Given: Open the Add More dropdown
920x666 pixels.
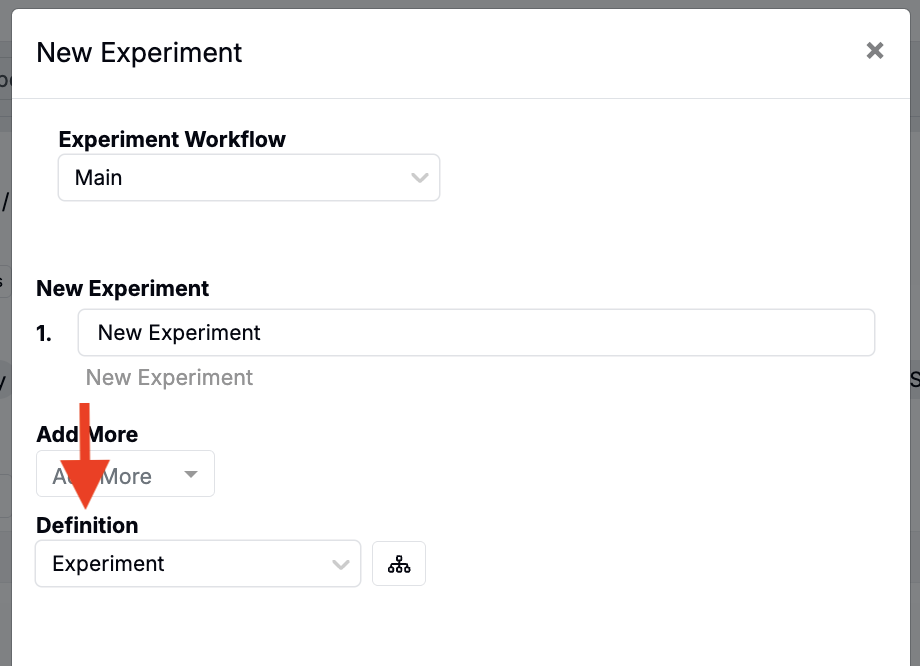Looking at the screenshot, I should [125, 475].
